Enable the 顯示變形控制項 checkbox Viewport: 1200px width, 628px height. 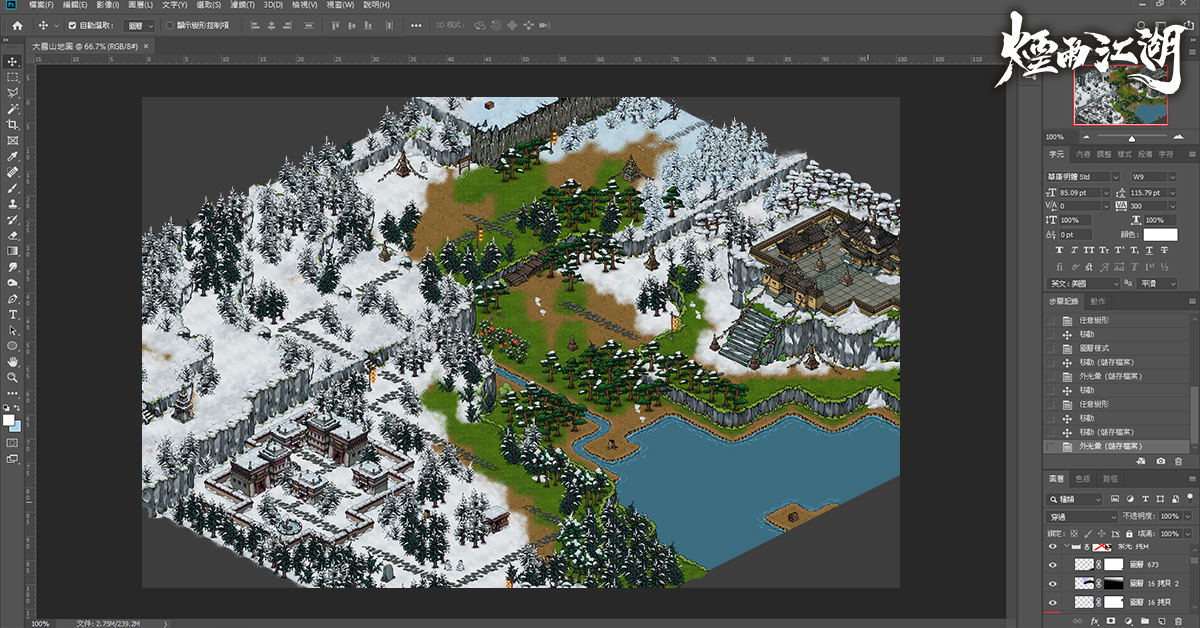tap(170, 25)
